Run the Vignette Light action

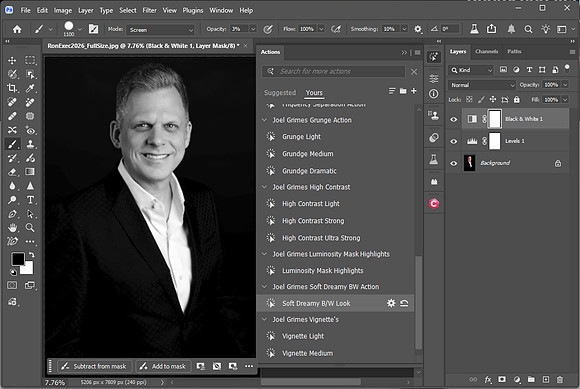(x=303, y=336)
